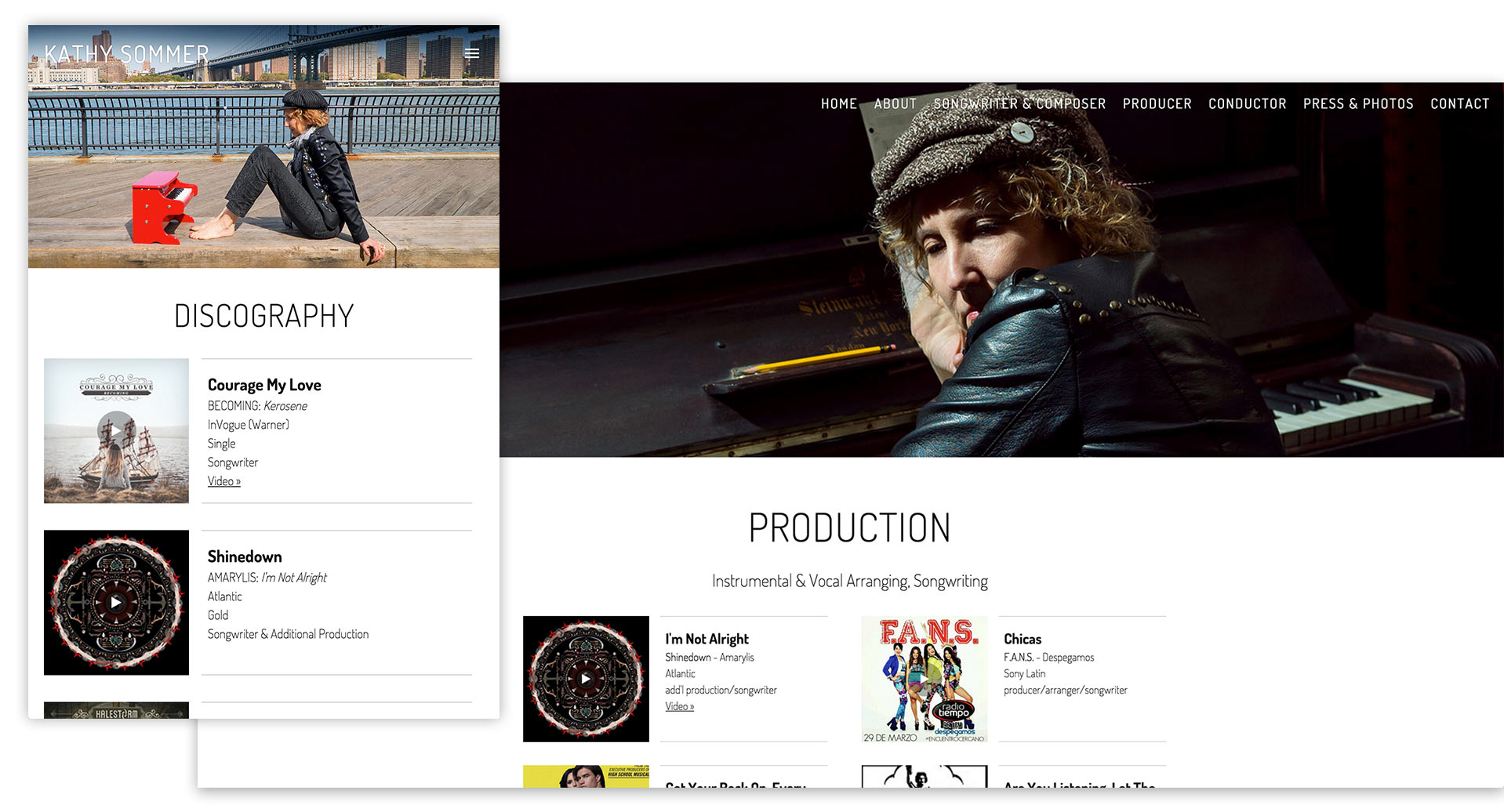The width and height of the screenshot is (1504, 812).
Task: Click the Chicas track title
Action: pos(1023,639)
